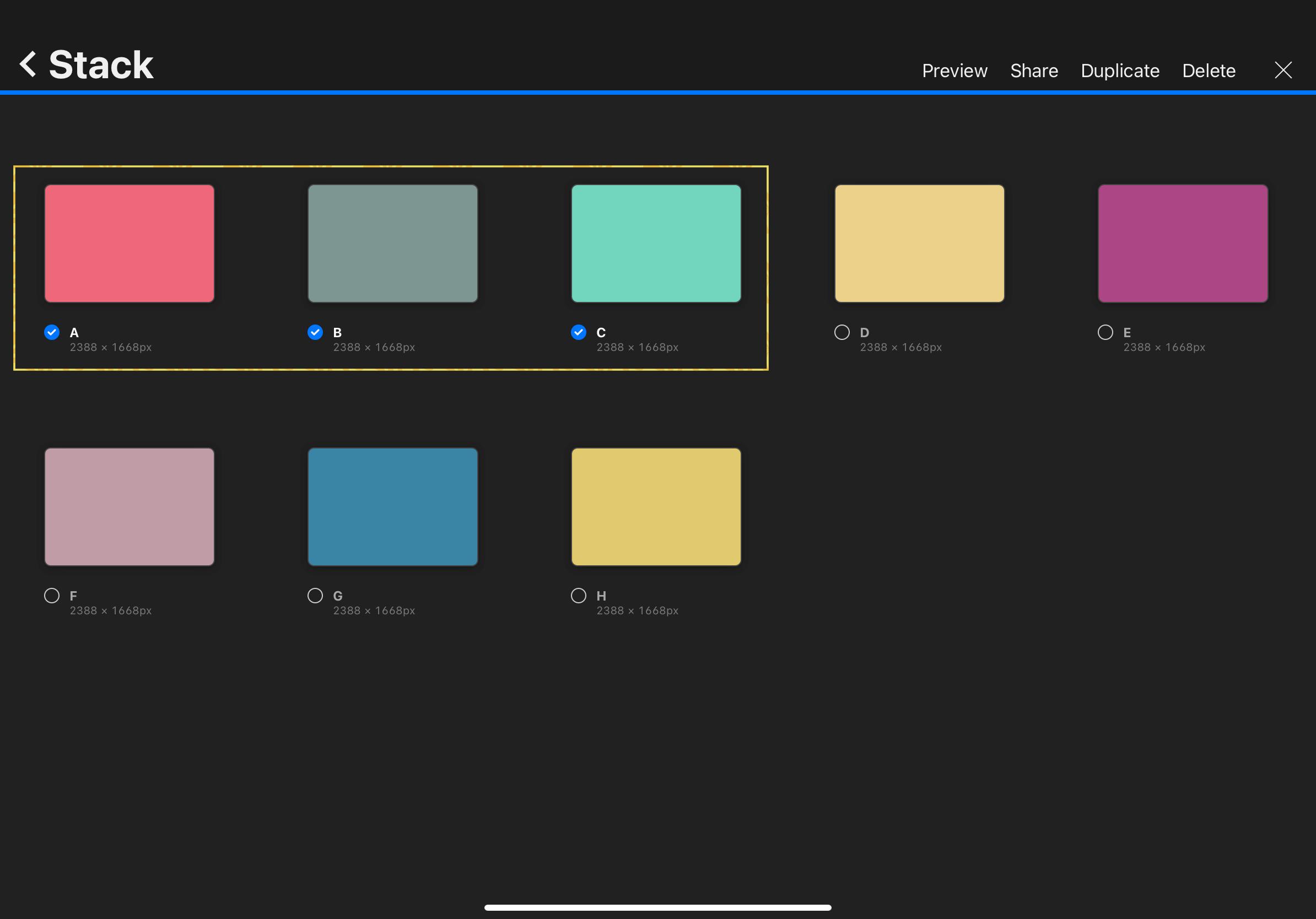Preview the selected canvases
This screenshot has height=919, width=1316.
(x=954, y=70)
